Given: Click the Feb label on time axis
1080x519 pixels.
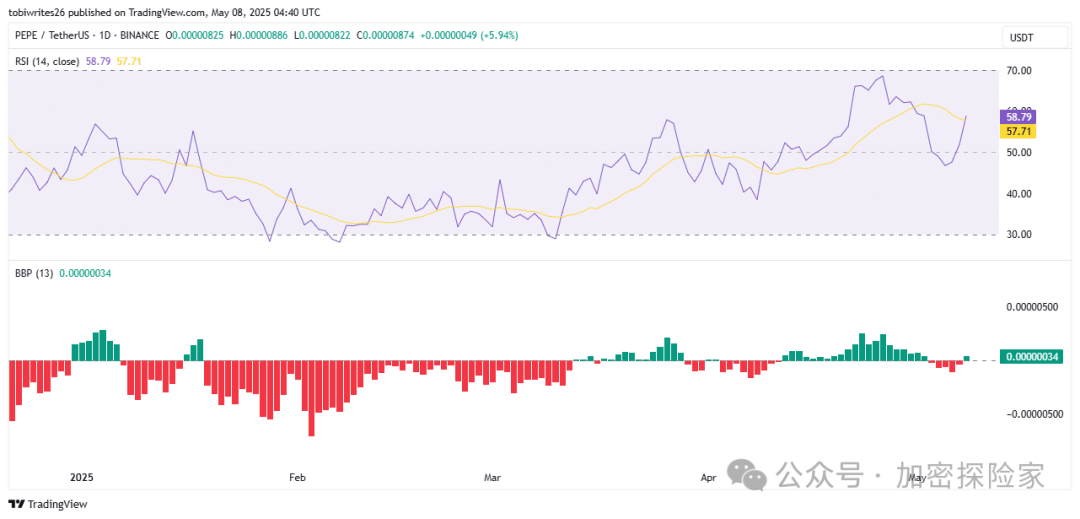Looking at the screenshot, I should 297,477.
